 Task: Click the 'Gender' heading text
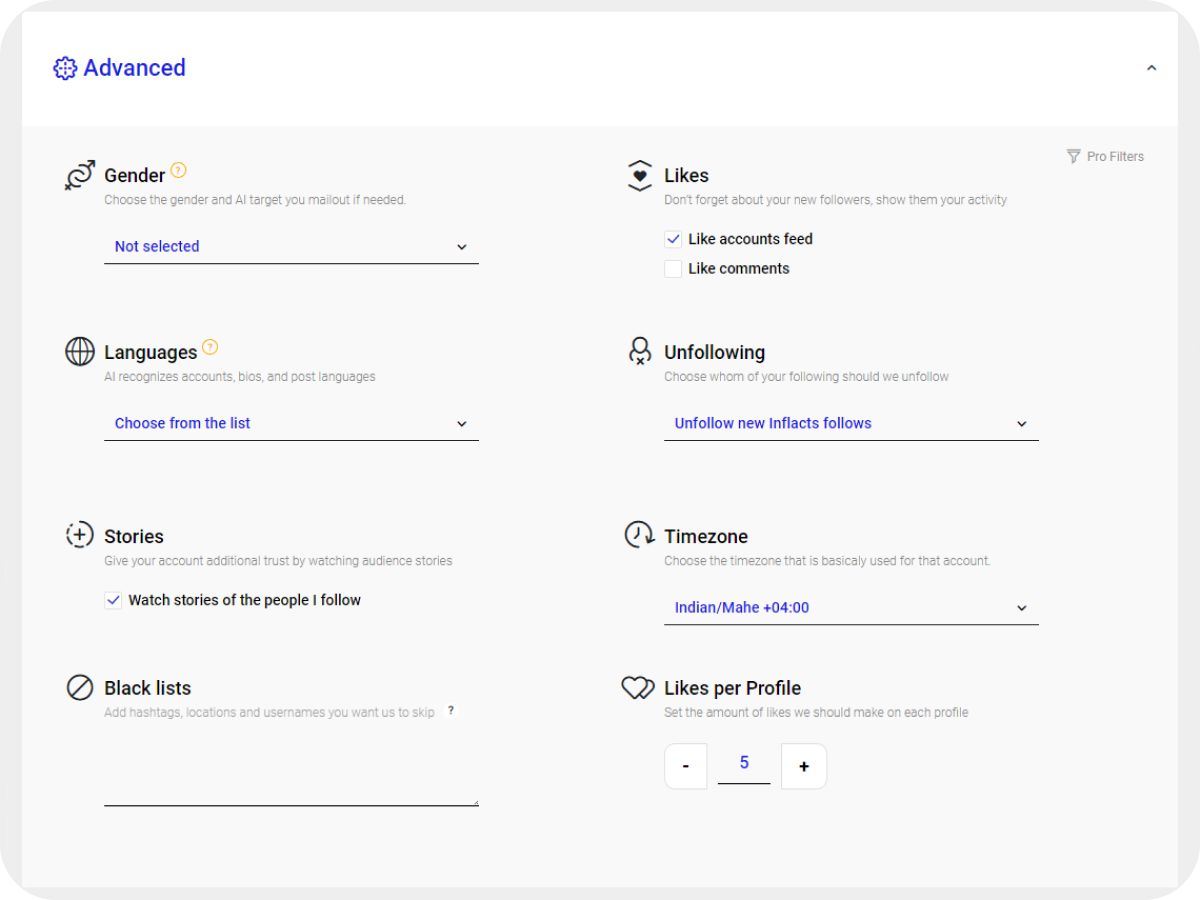(x=134, y=176)
